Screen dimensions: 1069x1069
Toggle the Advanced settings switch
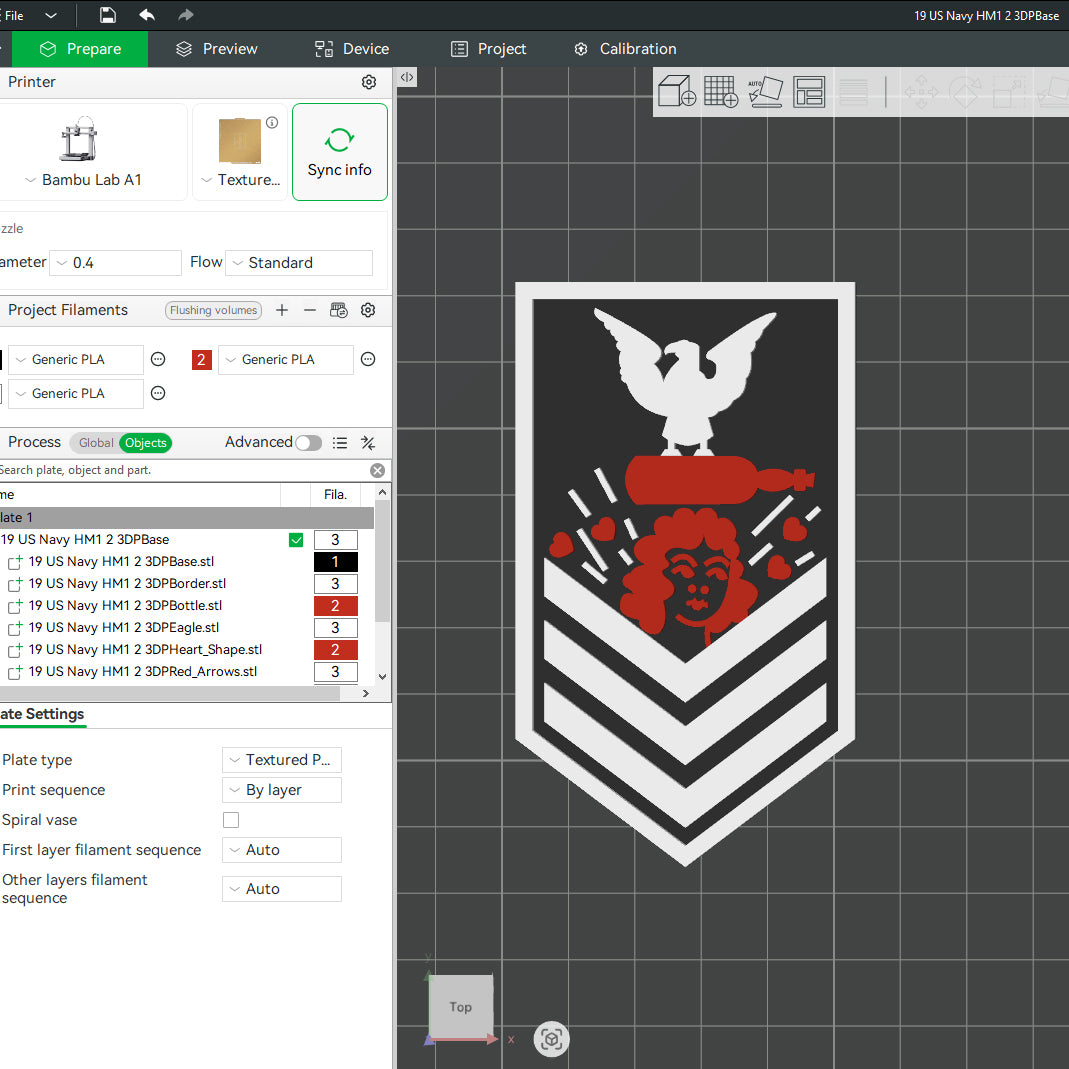click(x=308, y=443)
